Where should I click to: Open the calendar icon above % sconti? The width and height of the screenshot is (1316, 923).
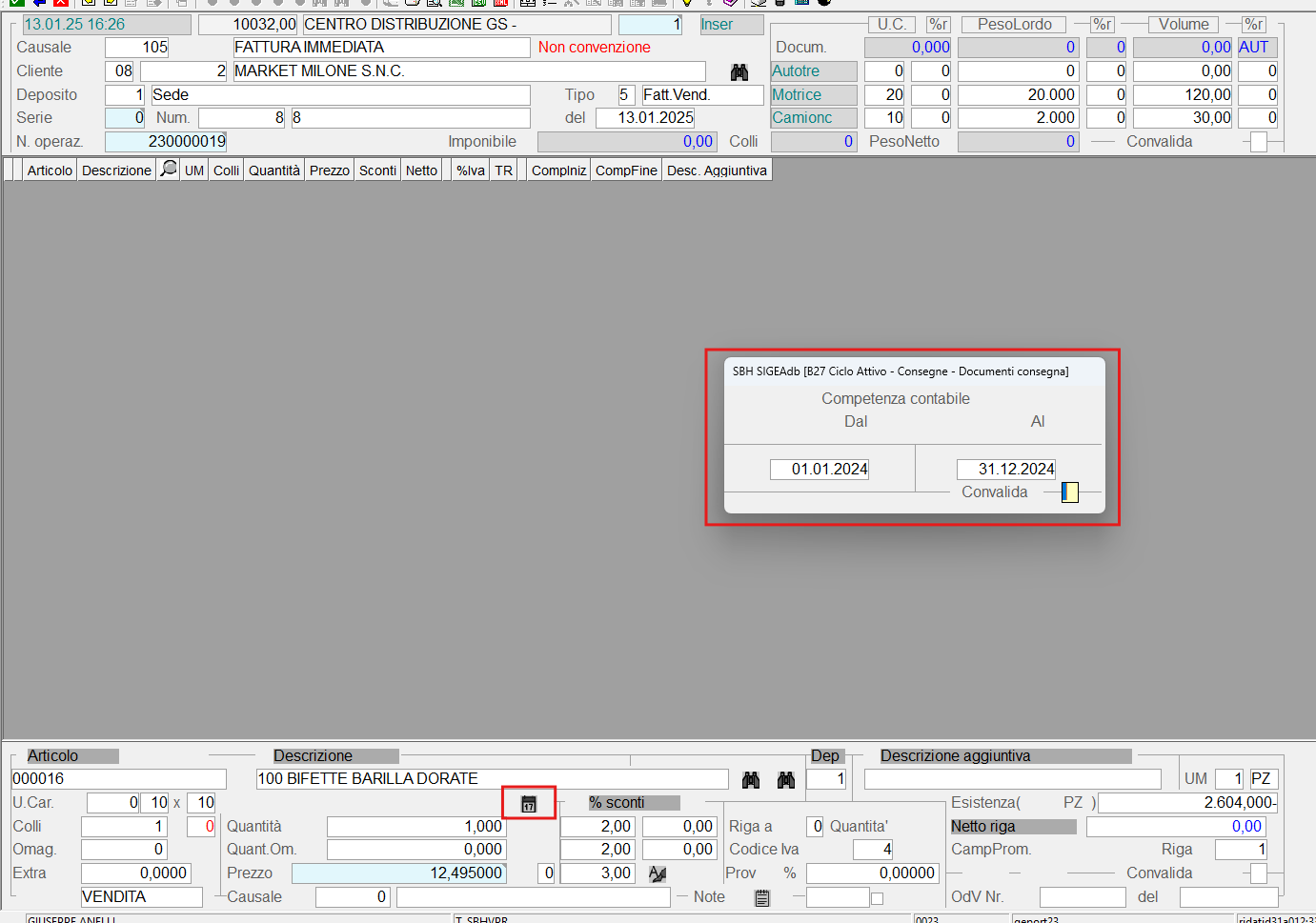(529, 804)
